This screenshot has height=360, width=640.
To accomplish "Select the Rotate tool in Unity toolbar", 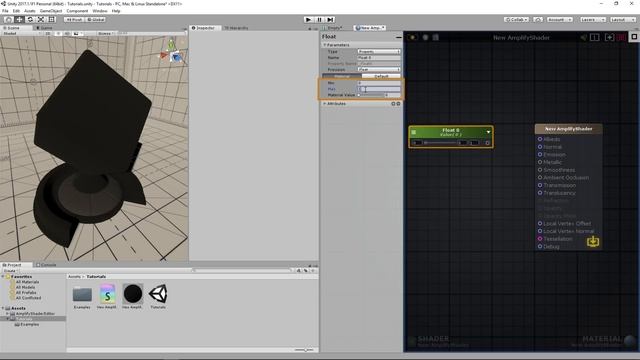I will click(x=30, y=20).
